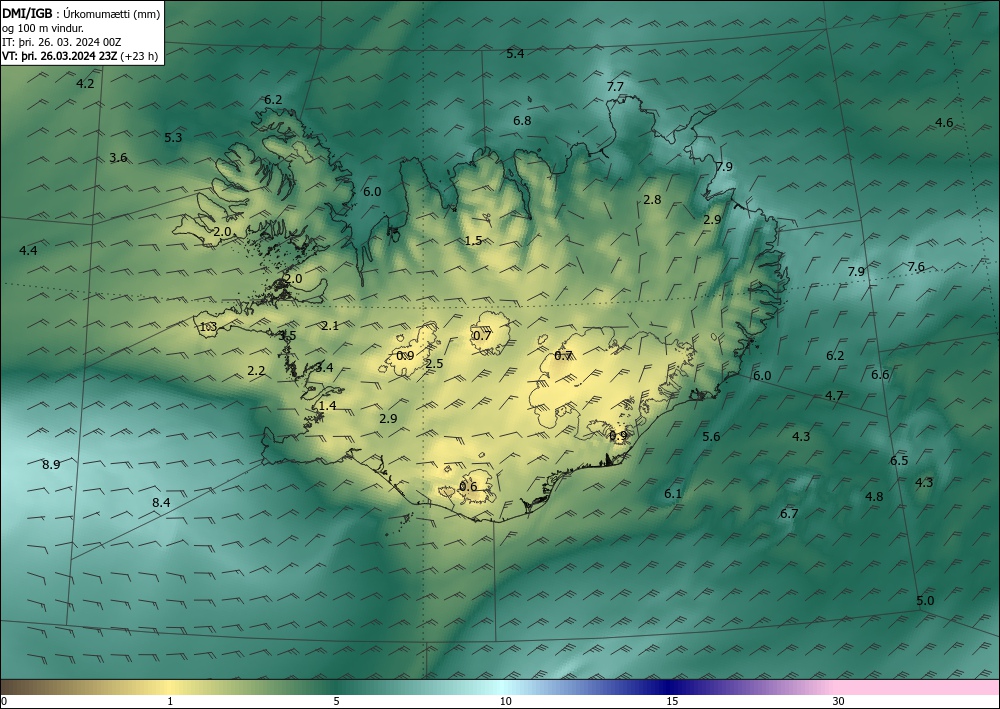Screen dimensions: 1000x709
Task: Click the dark navy segment of the color bar
Action: [670, 687]
